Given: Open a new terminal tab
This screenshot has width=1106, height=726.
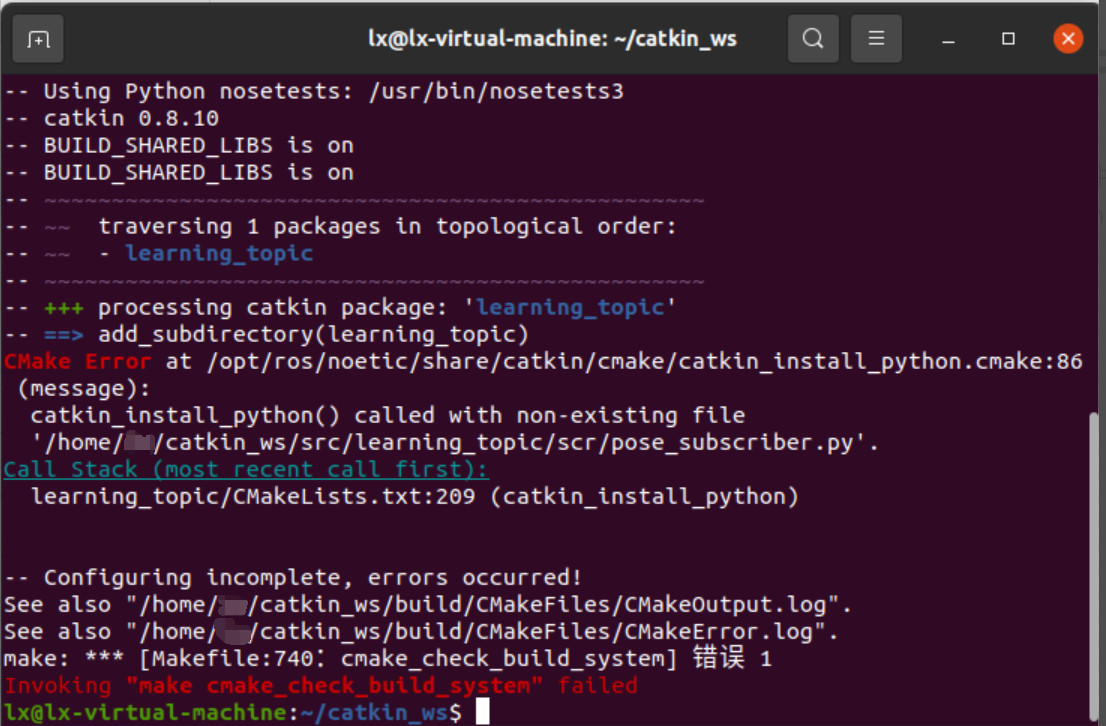Looking at the screenshot, I should (38, 39).
